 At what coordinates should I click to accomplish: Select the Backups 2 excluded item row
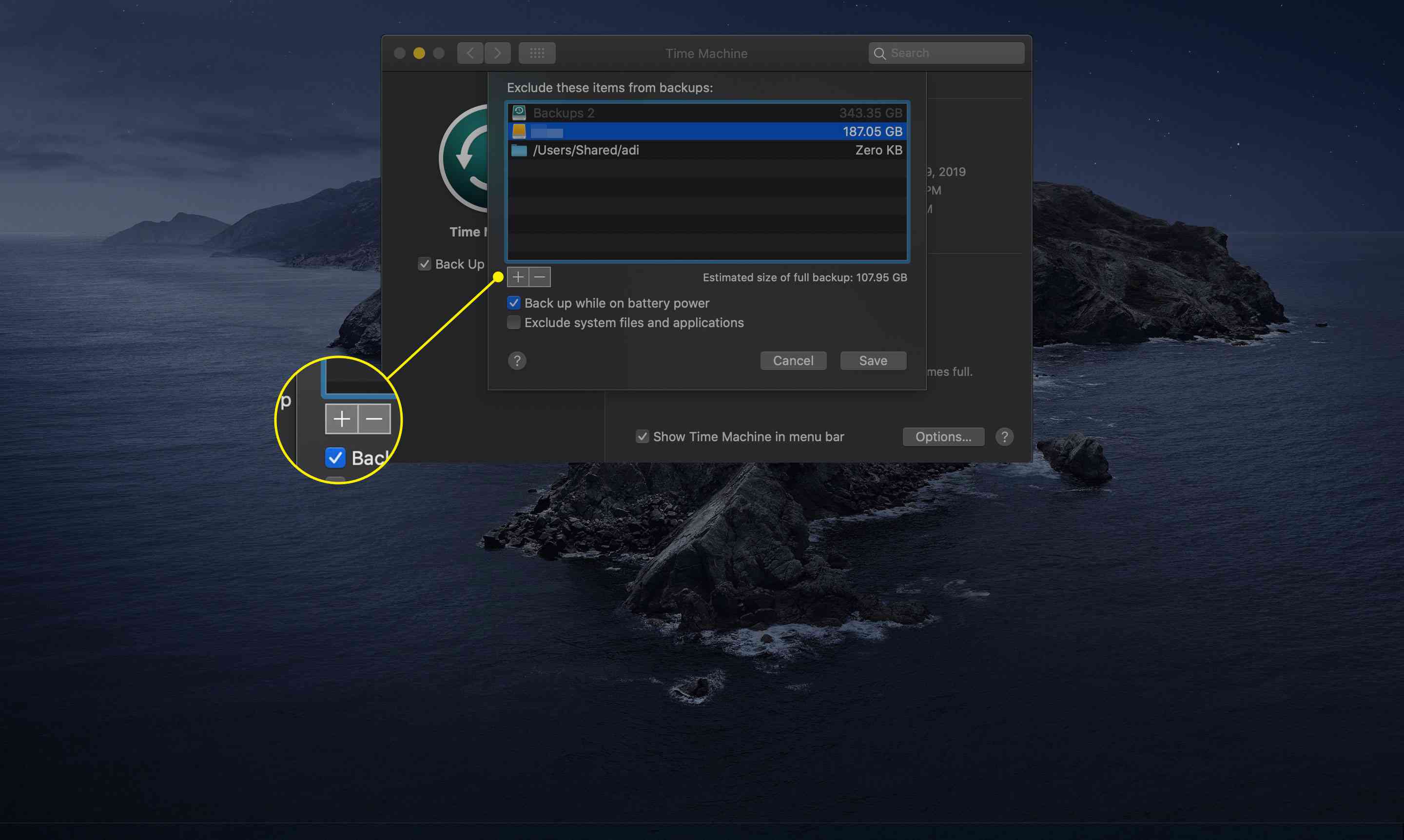(707, 112)
